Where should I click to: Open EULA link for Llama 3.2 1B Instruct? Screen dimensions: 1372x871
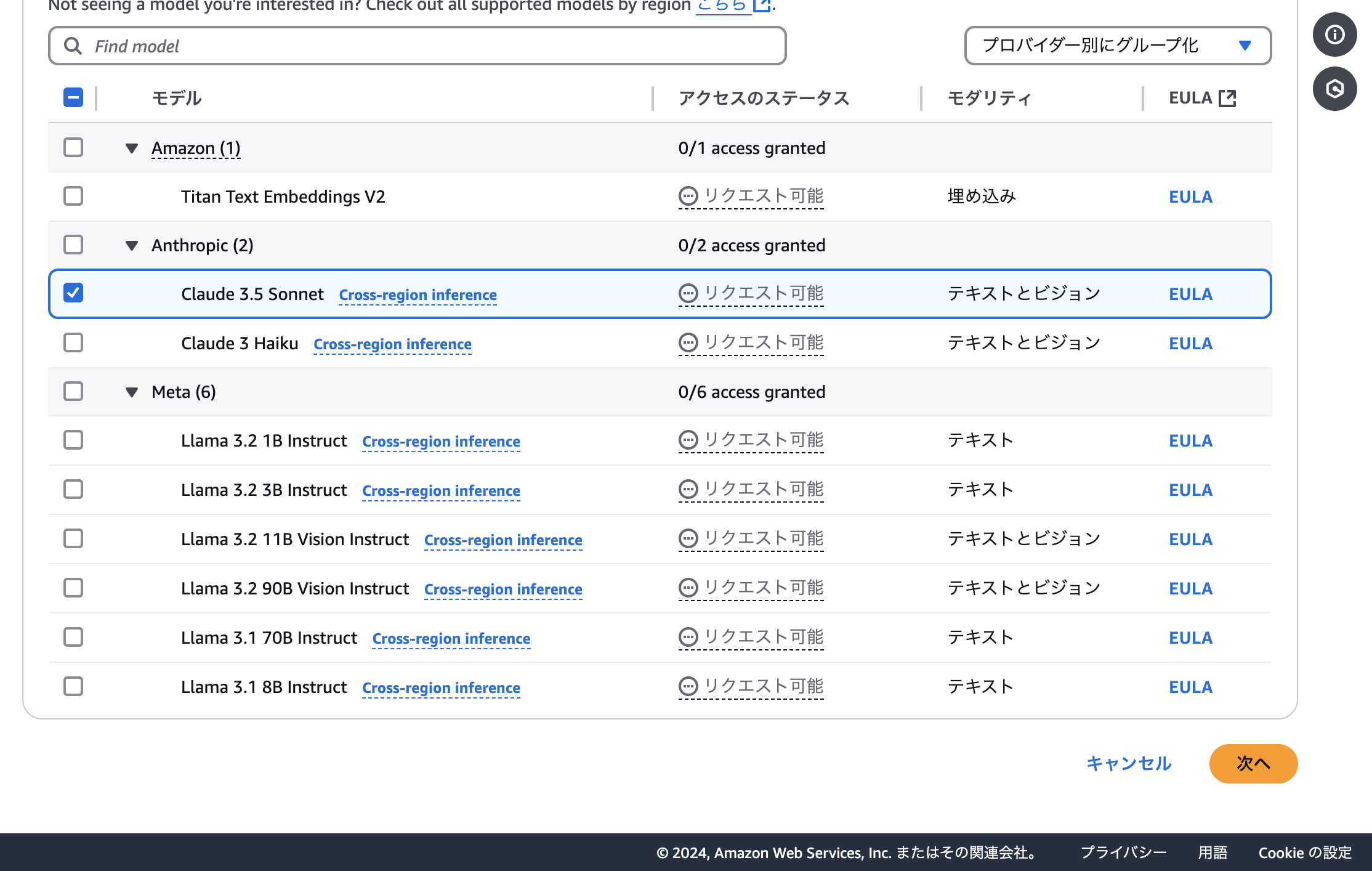point(1190,441)
